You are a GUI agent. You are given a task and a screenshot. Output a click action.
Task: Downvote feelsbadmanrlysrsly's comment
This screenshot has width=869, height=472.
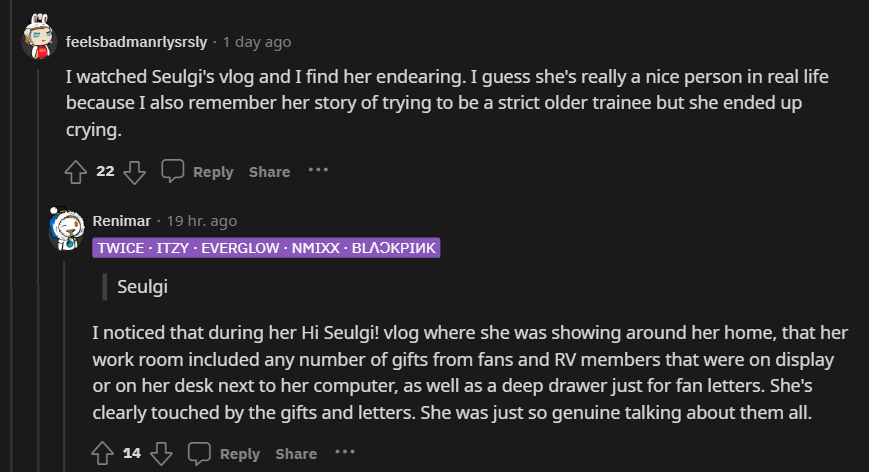coord(135,172)
